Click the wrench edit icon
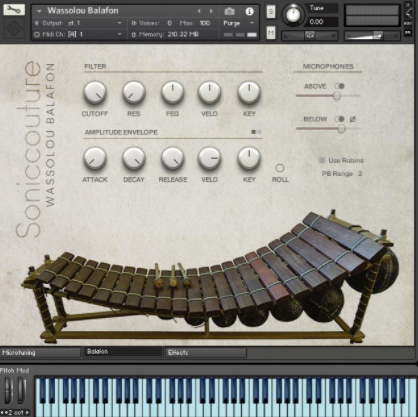 click(x=14, y=9)
